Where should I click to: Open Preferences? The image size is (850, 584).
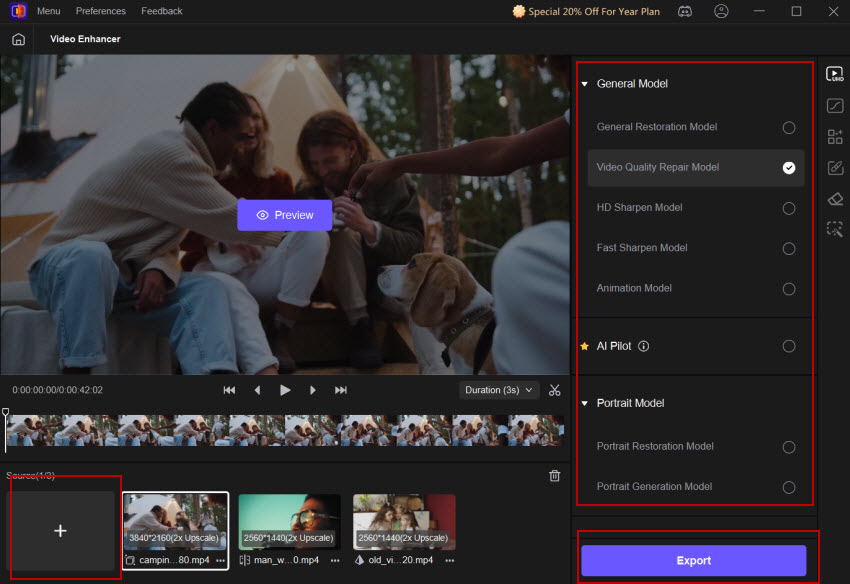point(100,11)
